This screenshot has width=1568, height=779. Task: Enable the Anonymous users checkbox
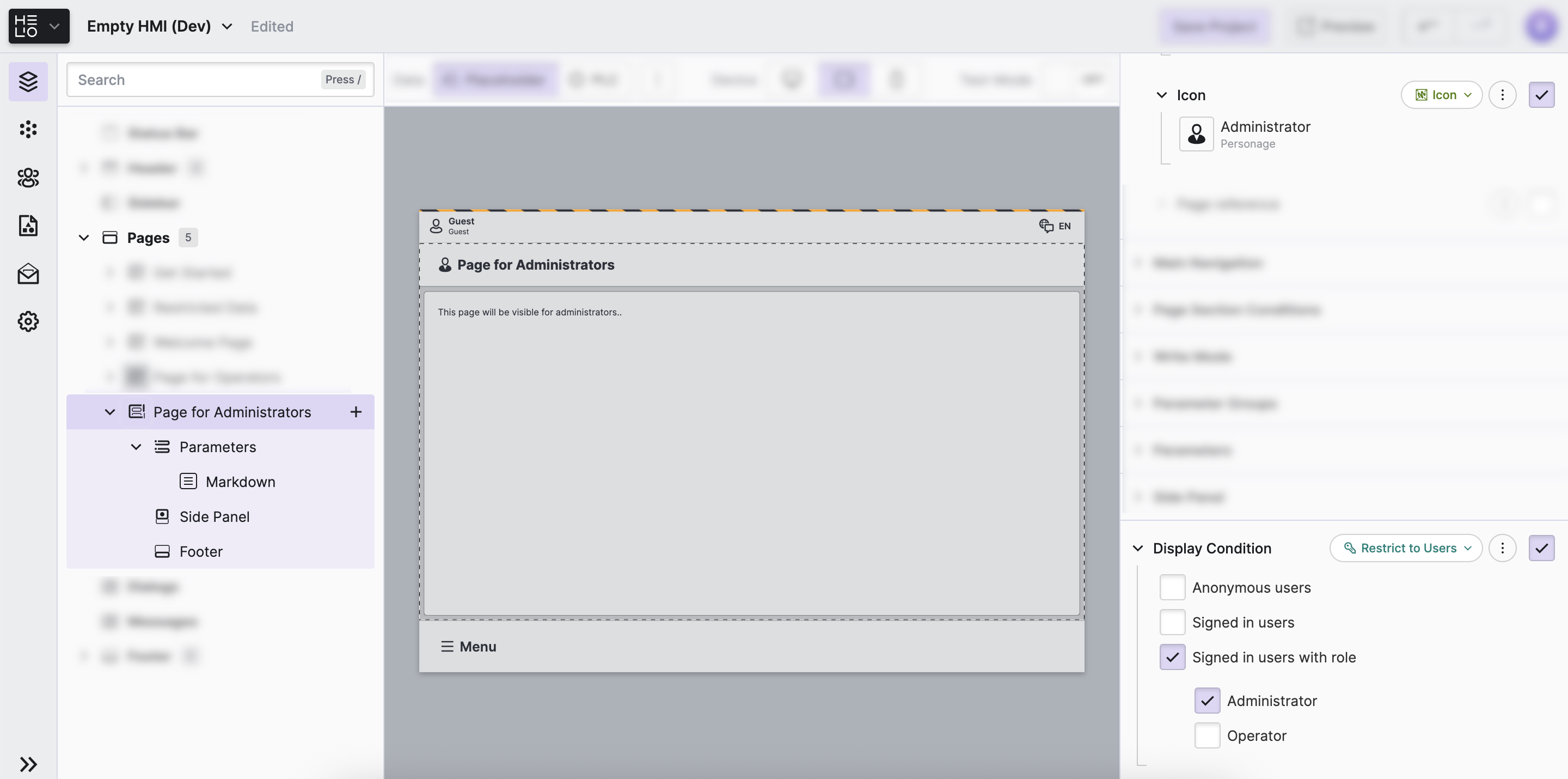click(1172, 587)
